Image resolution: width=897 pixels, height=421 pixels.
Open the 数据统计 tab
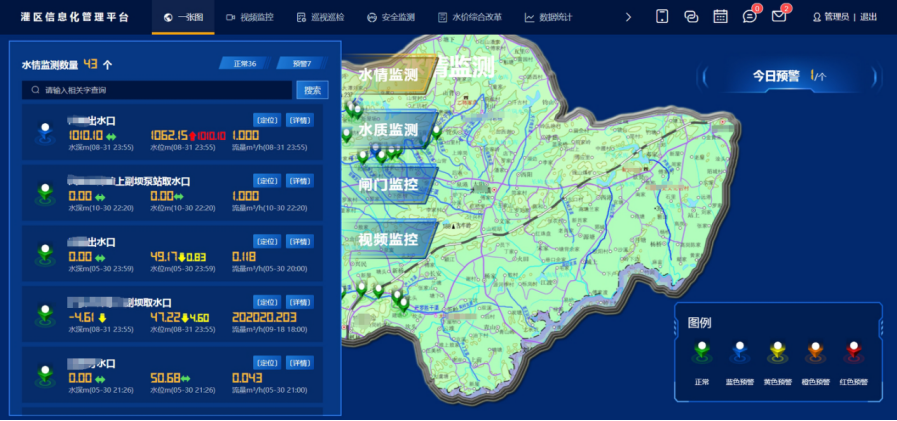coord(548,17)
